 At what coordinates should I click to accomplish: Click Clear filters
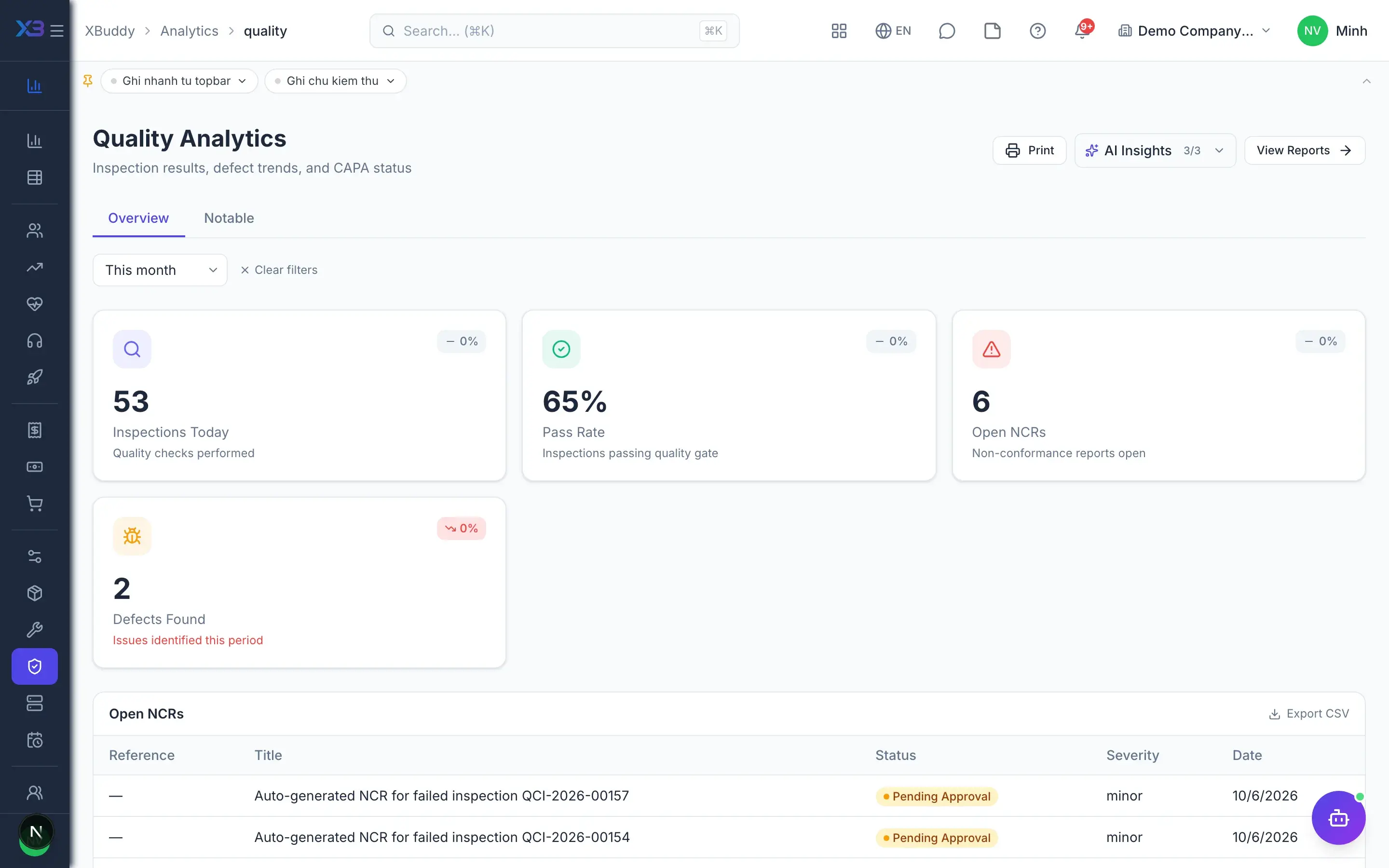pos(278,270)
